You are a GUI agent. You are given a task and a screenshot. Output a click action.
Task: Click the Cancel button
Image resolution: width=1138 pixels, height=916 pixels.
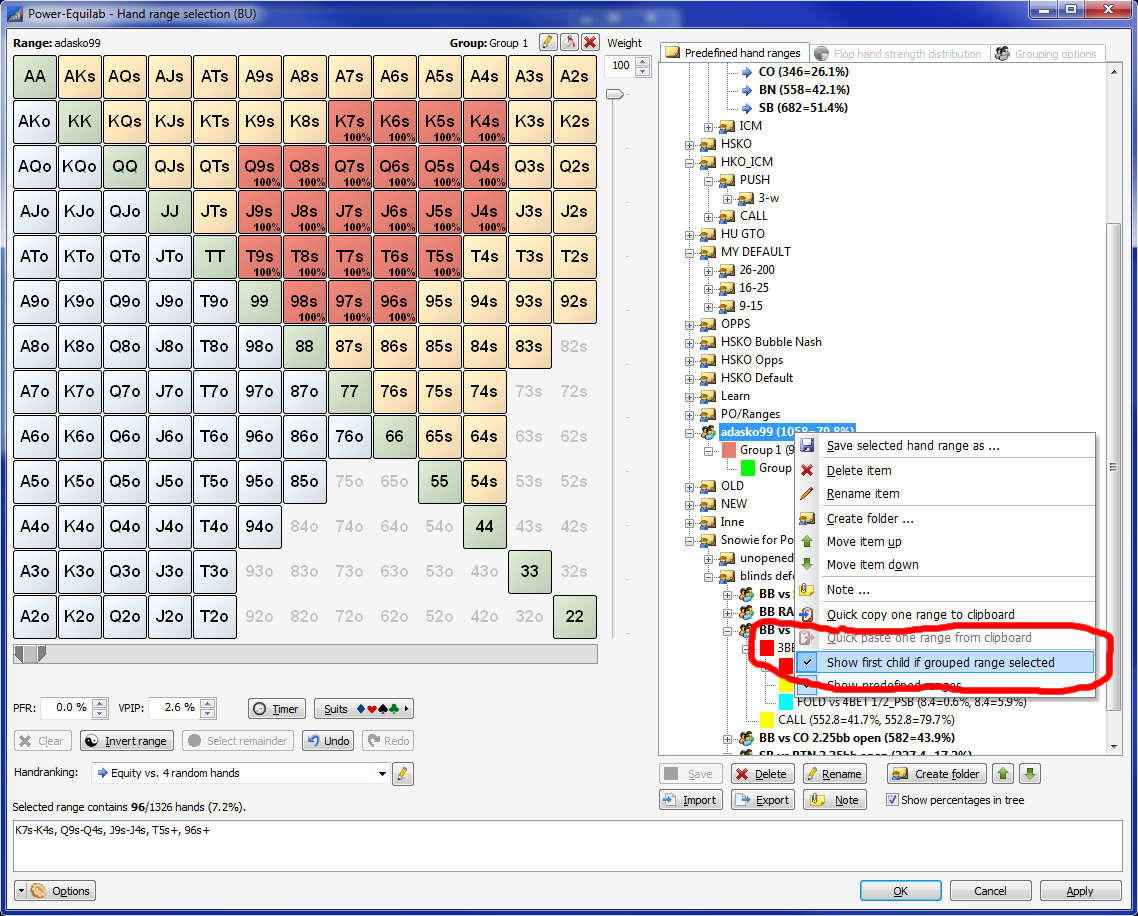point(990,891)
